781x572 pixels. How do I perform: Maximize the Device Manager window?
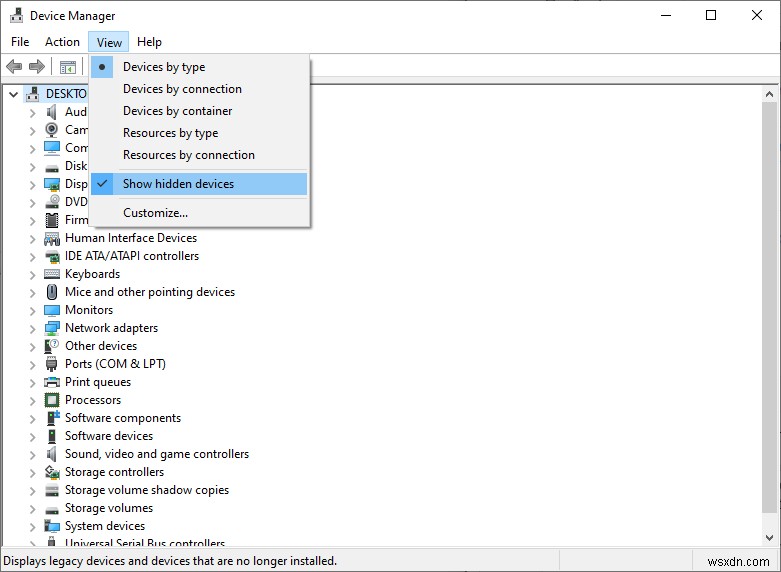click(711, 15)
